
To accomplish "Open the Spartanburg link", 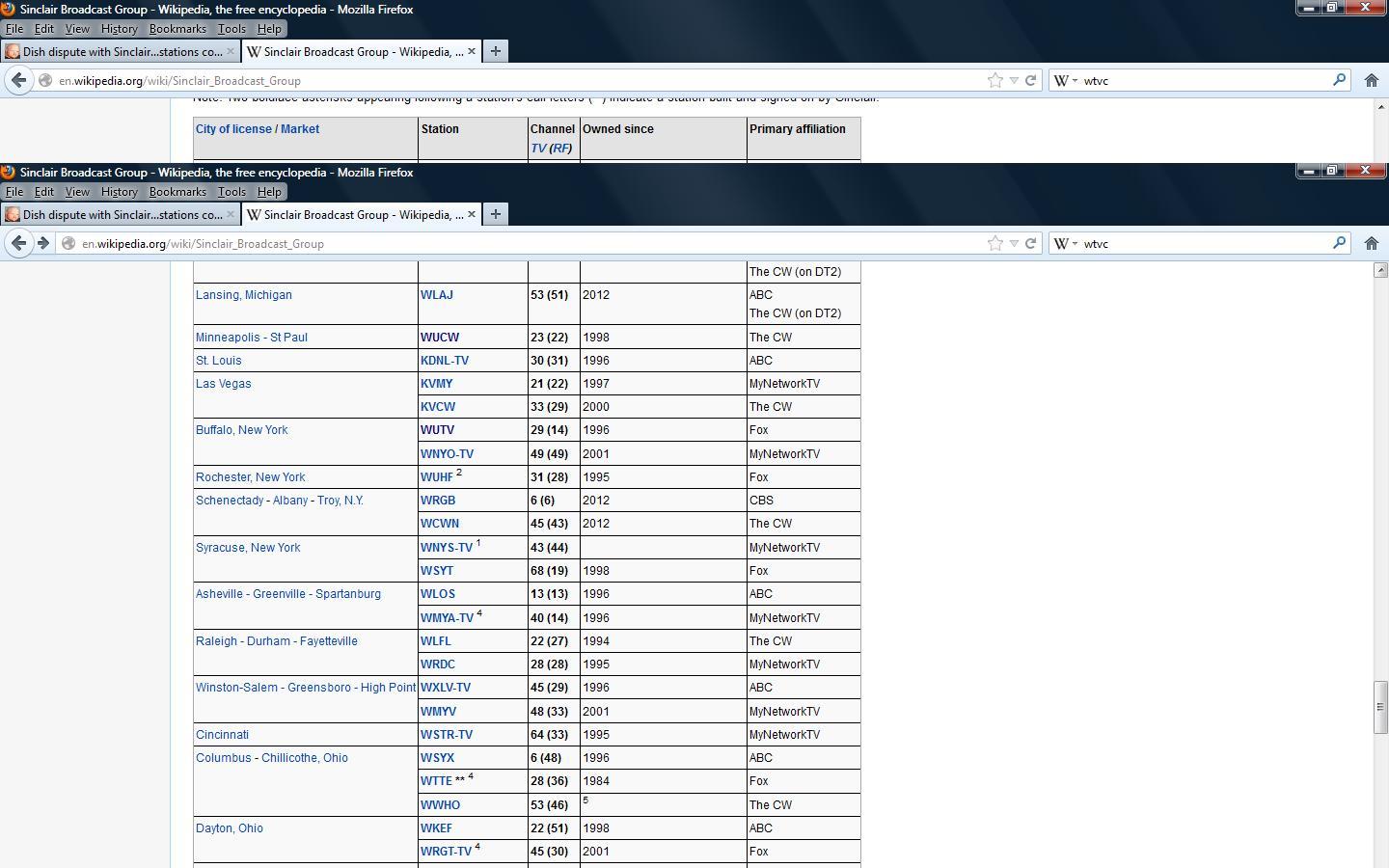I will coord(349,594).
